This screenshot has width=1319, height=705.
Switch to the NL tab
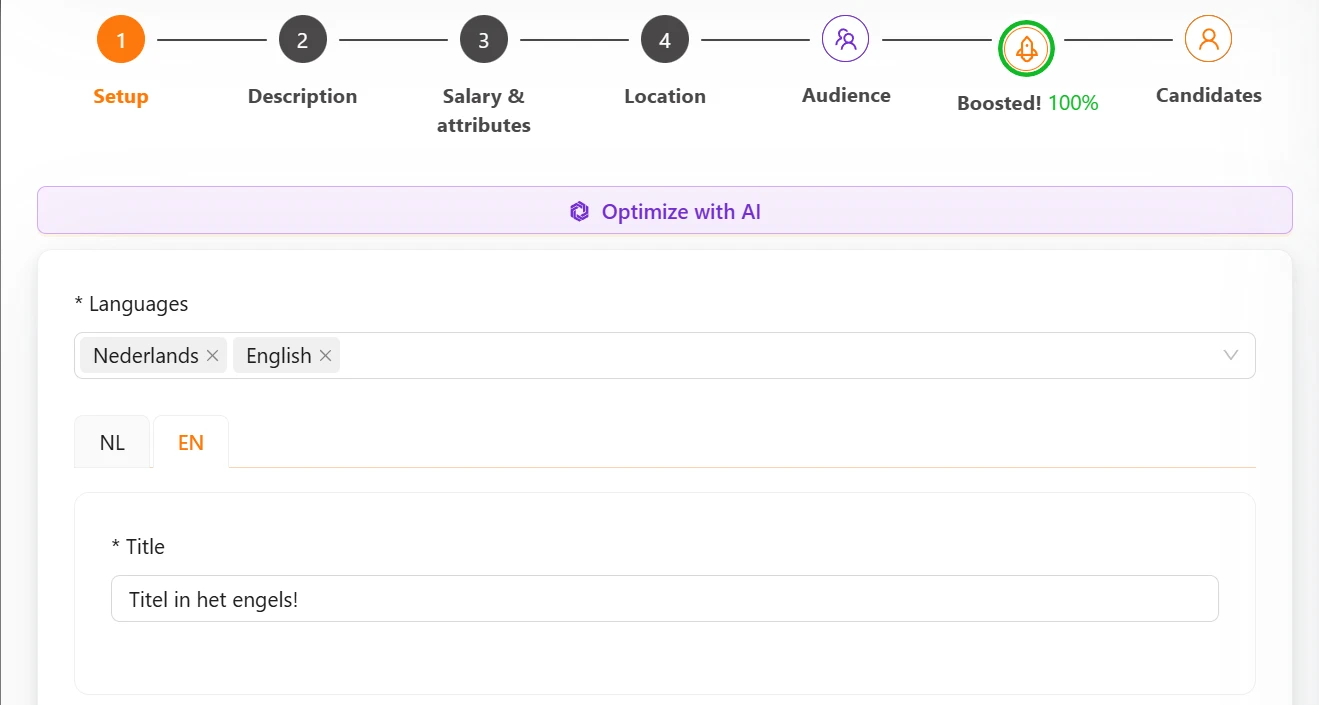coord(112,442)
